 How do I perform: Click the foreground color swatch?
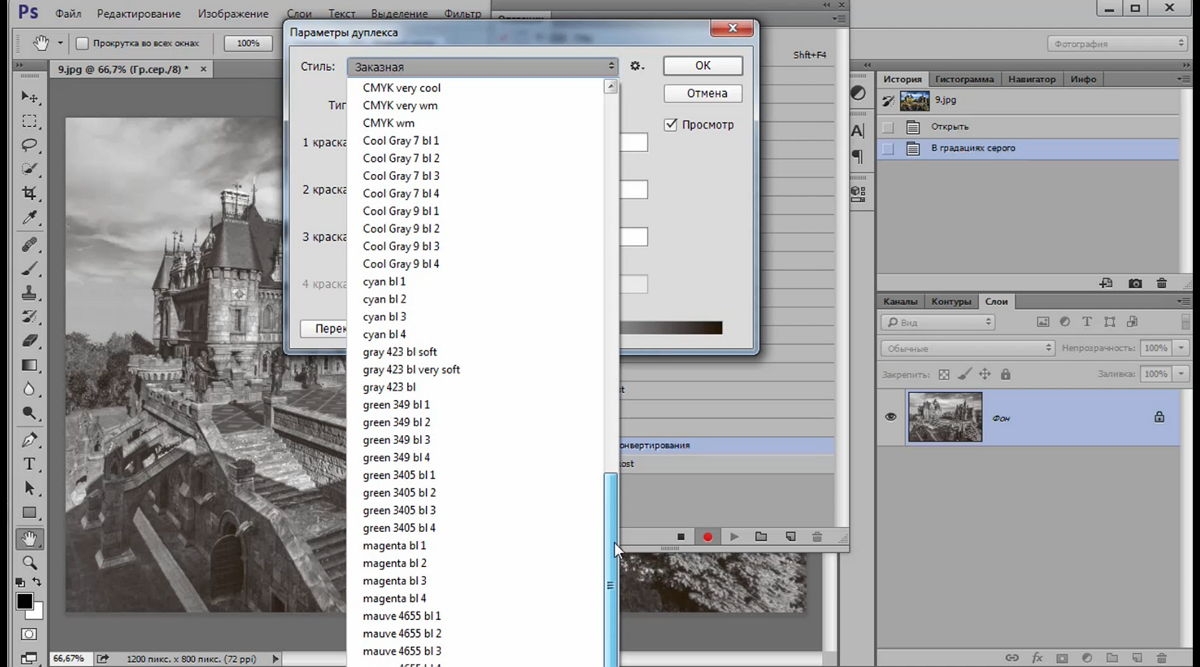click(x=24, y=601)
